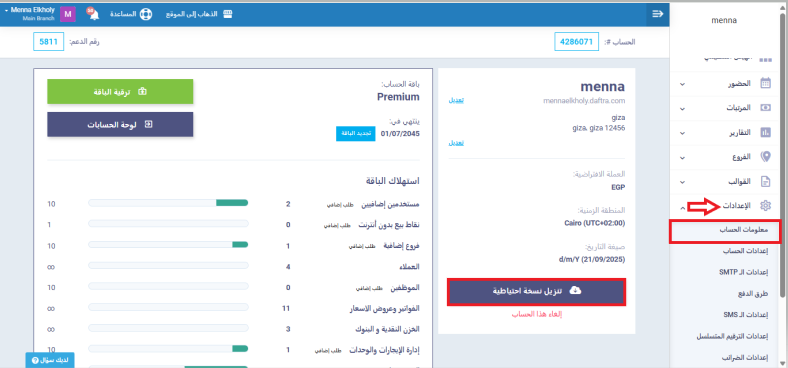The height and width of the screenshot is (368, 788).
Task: Click the لديك سؤال help widget
Action: pos(49,360)
